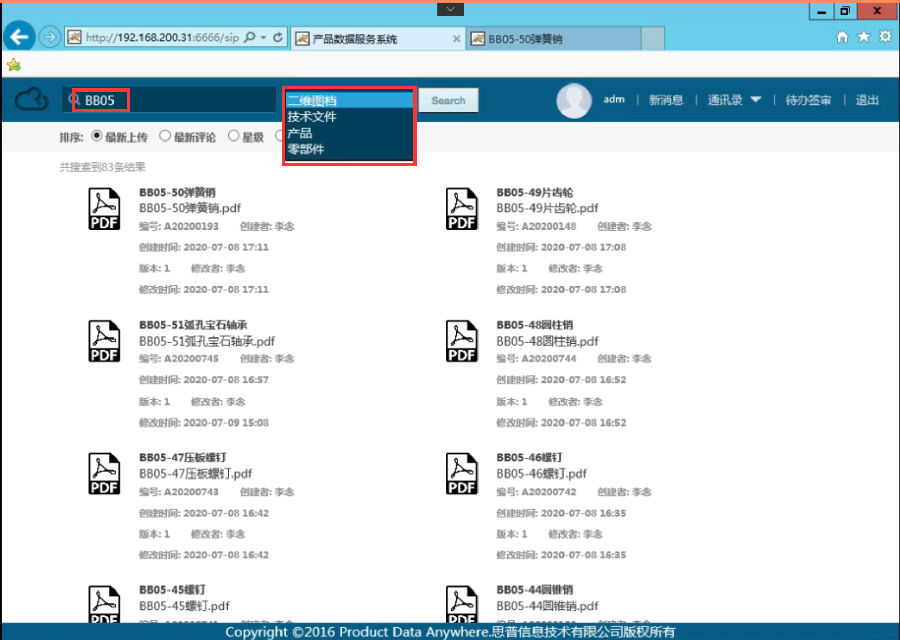
Task: Open title link BB05-47压板螺钉
Action: pos(183,457)
